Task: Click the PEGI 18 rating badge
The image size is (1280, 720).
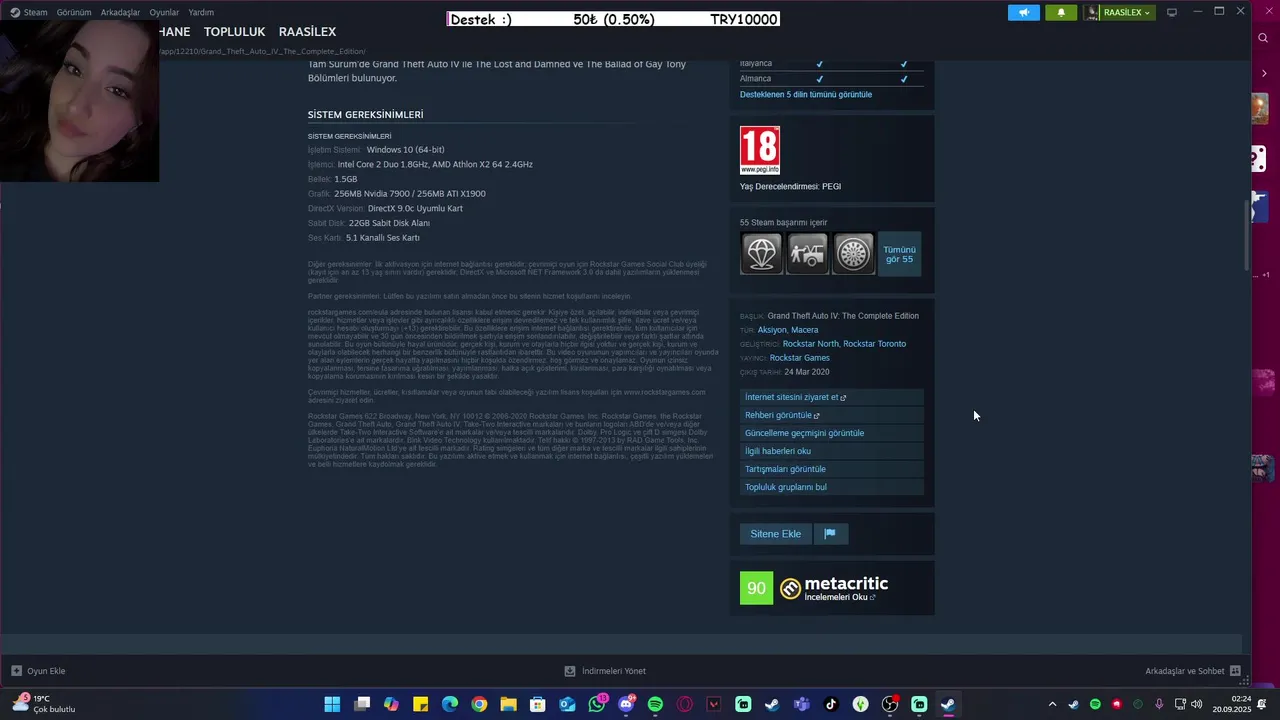Action: [x=759, y=150]
